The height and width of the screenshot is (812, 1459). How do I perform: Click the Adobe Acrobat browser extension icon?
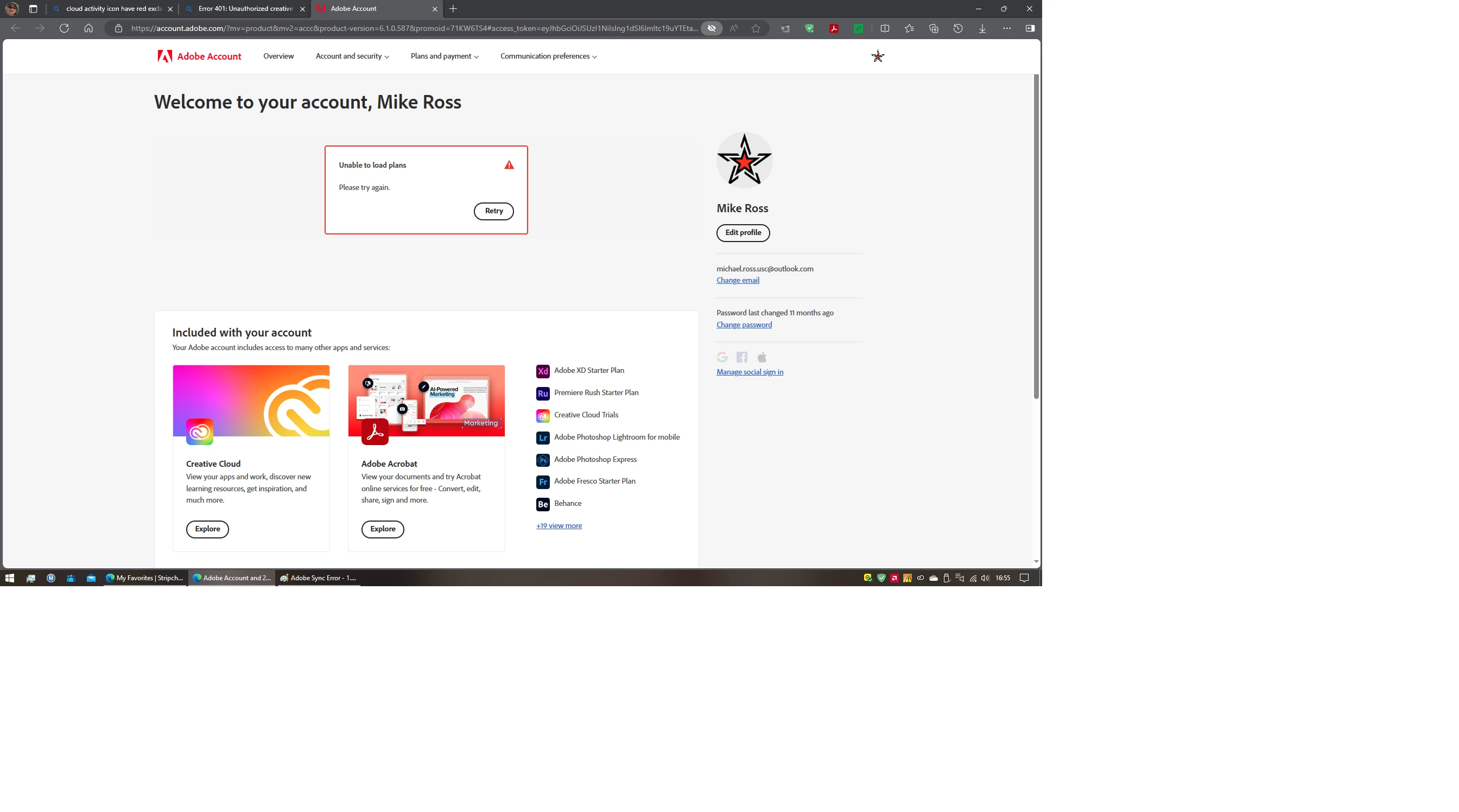tap(834, 28)
